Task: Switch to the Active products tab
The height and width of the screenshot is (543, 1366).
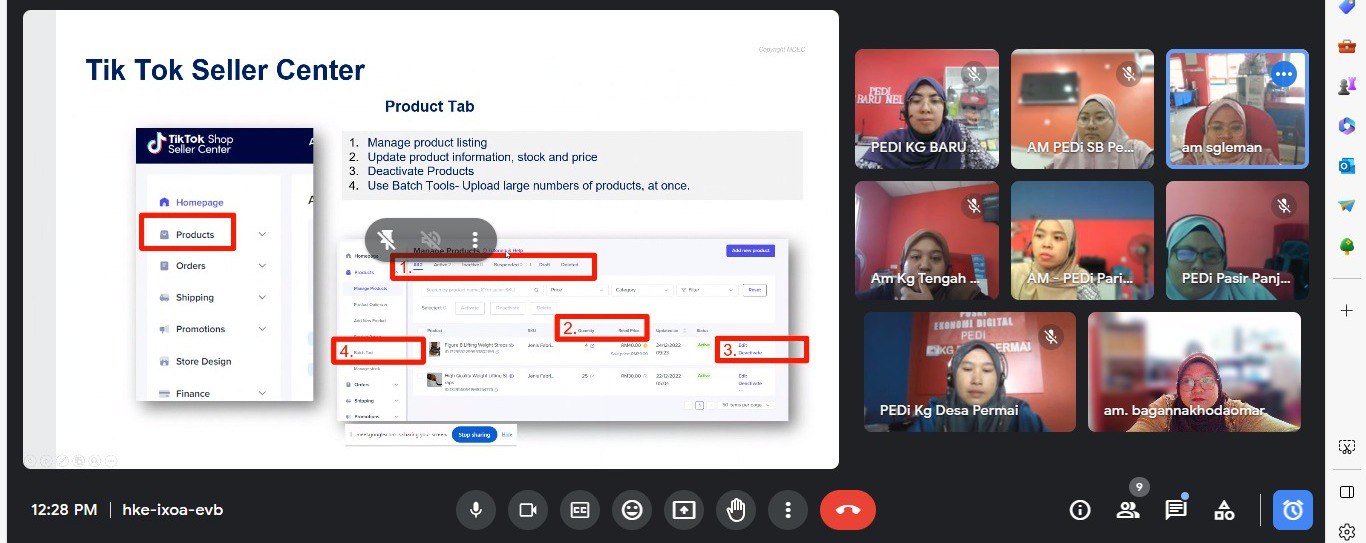Action: coord(442,264)
